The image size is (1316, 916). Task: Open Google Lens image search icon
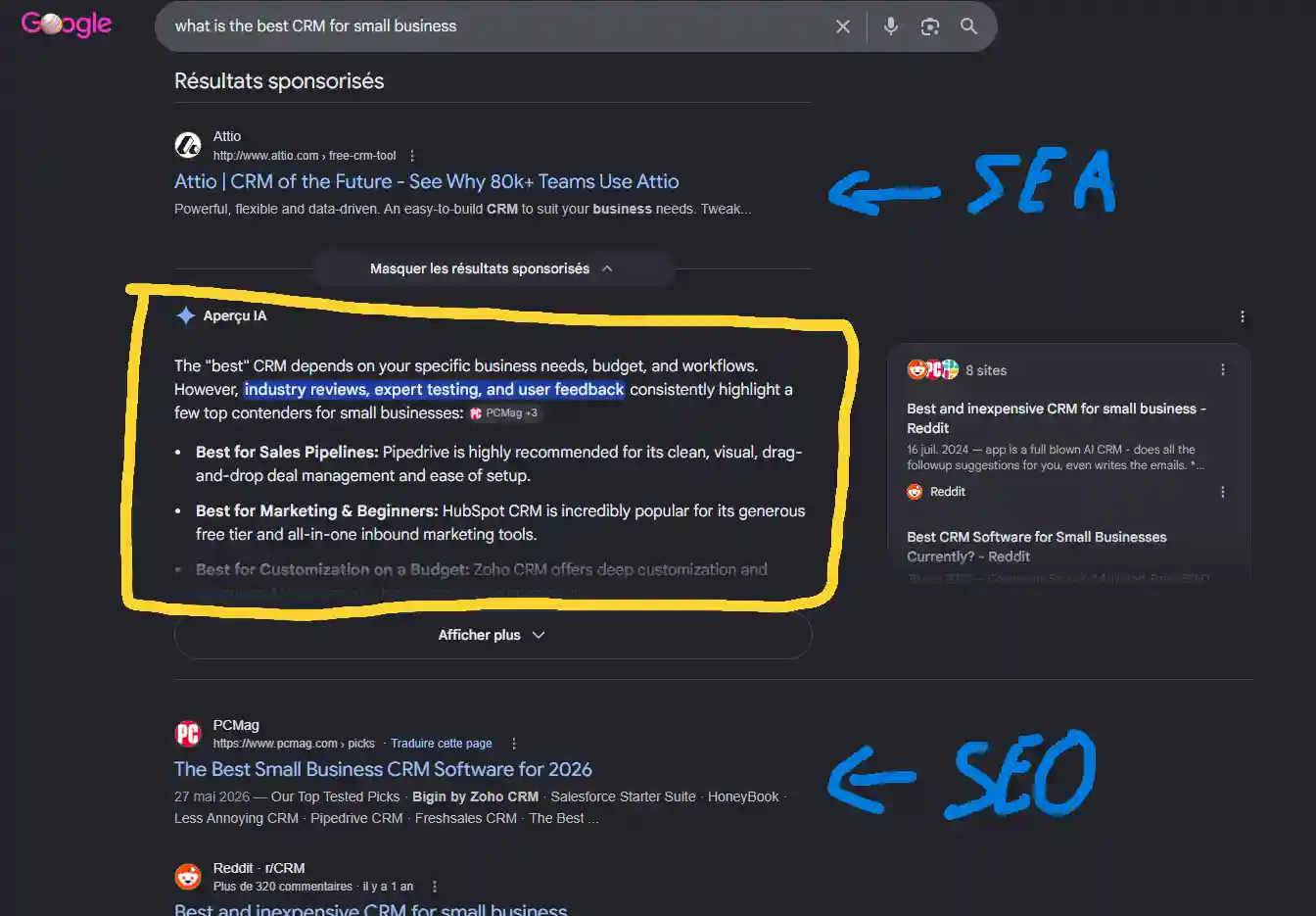coord(930,26)
